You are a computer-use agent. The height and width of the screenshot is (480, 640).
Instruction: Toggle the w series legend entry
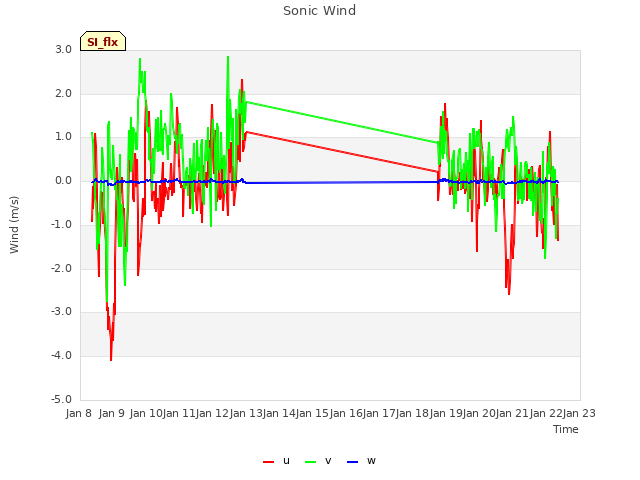(361, 461)
